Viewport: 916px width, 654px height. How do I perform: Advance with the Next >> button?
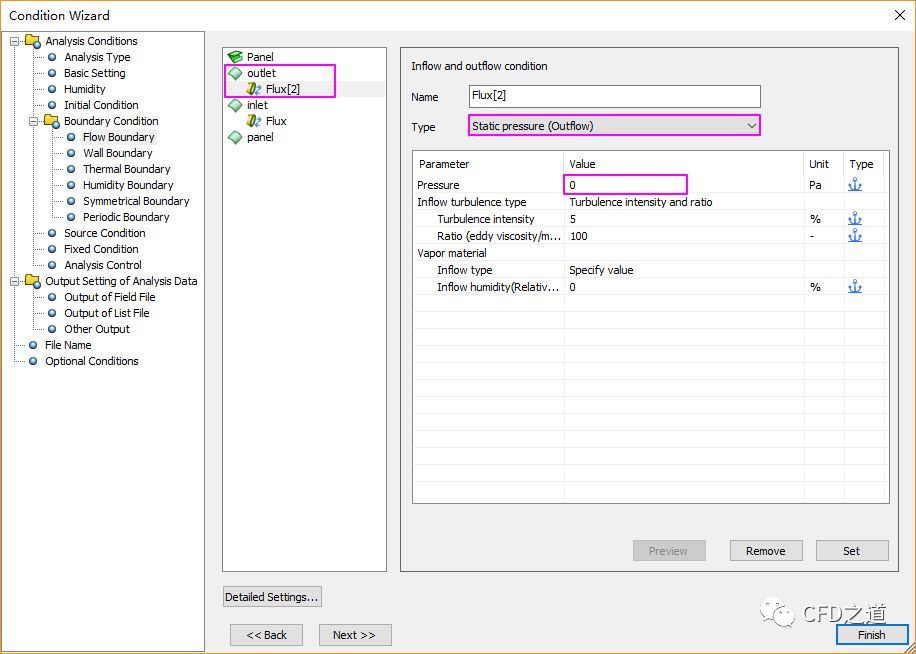(355, 635)
